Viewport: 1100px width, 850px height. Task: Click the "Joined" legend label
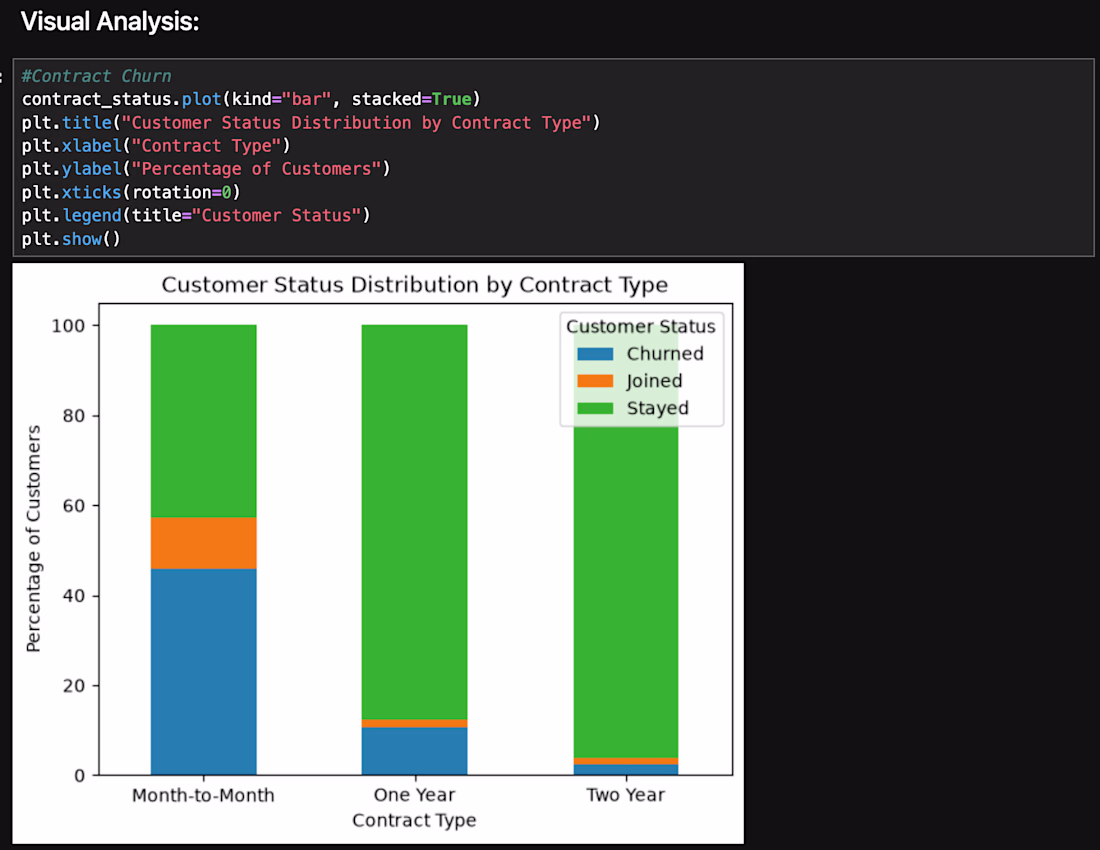(654, 381)
